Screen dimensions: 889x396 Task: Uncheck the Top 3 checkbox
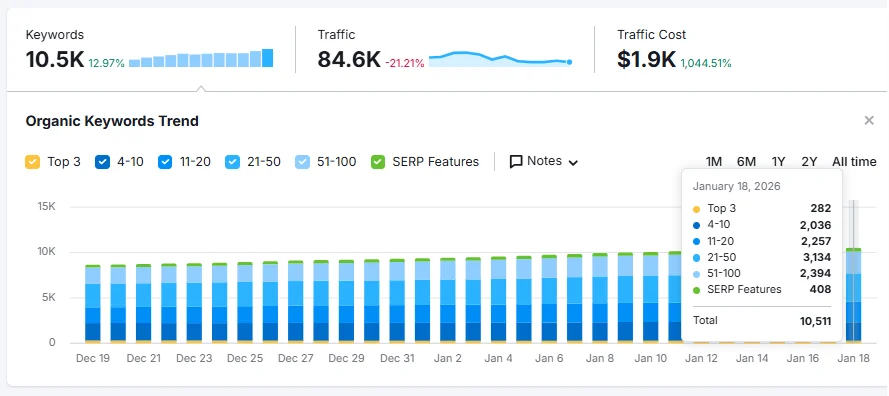[x=32, y=162]
